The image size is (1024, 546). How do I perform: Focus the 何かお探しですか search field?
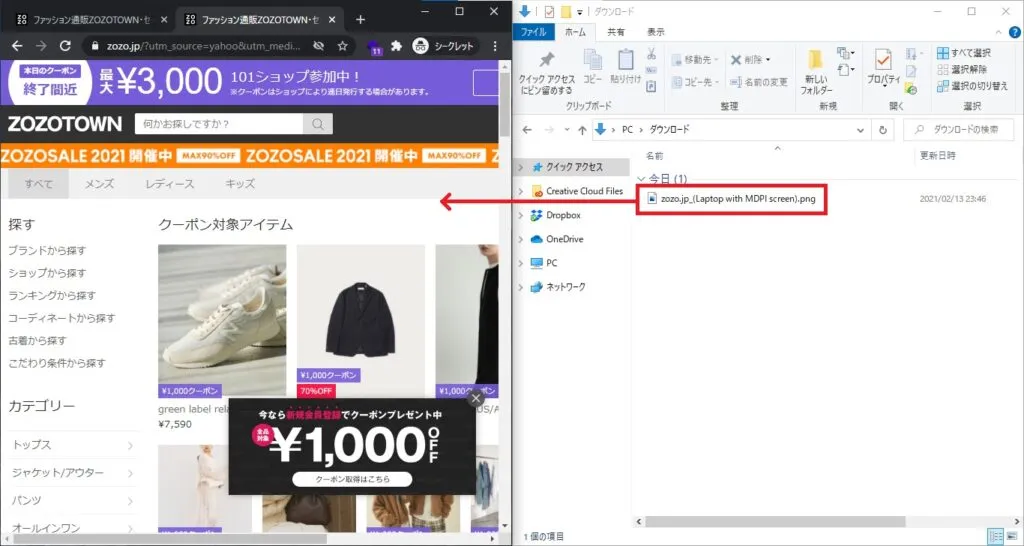coord(219,123)
